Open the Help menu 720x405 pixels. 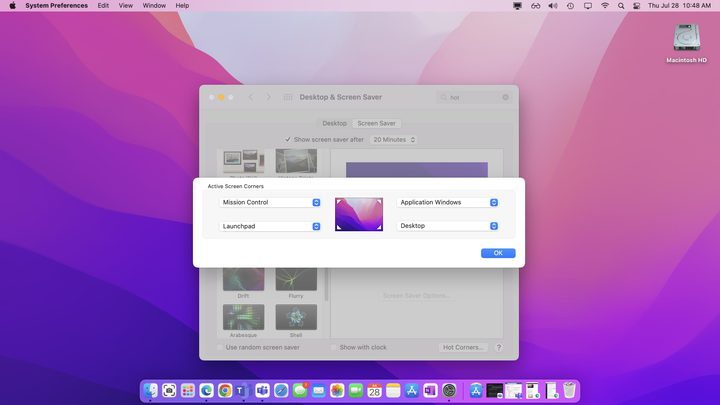[182, 6]
